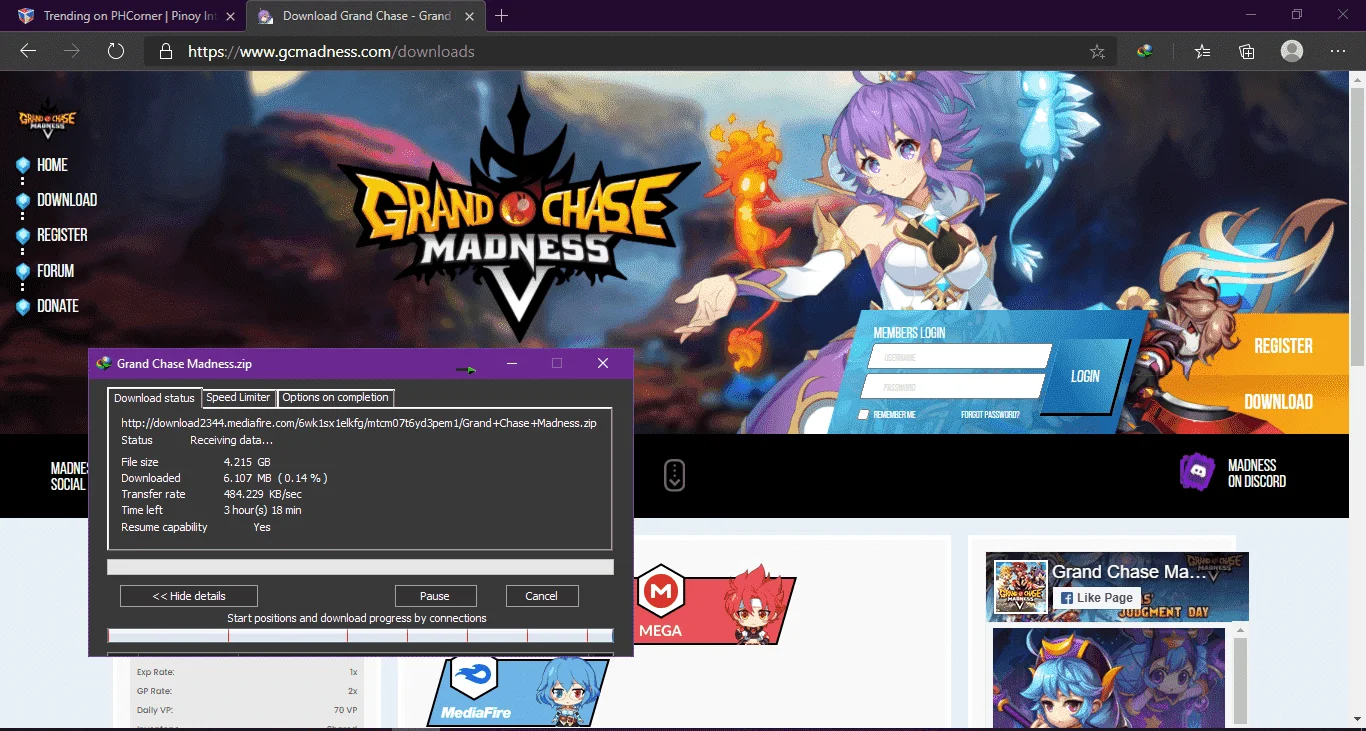Open the browser Settings and more menu

[1338, 51]
